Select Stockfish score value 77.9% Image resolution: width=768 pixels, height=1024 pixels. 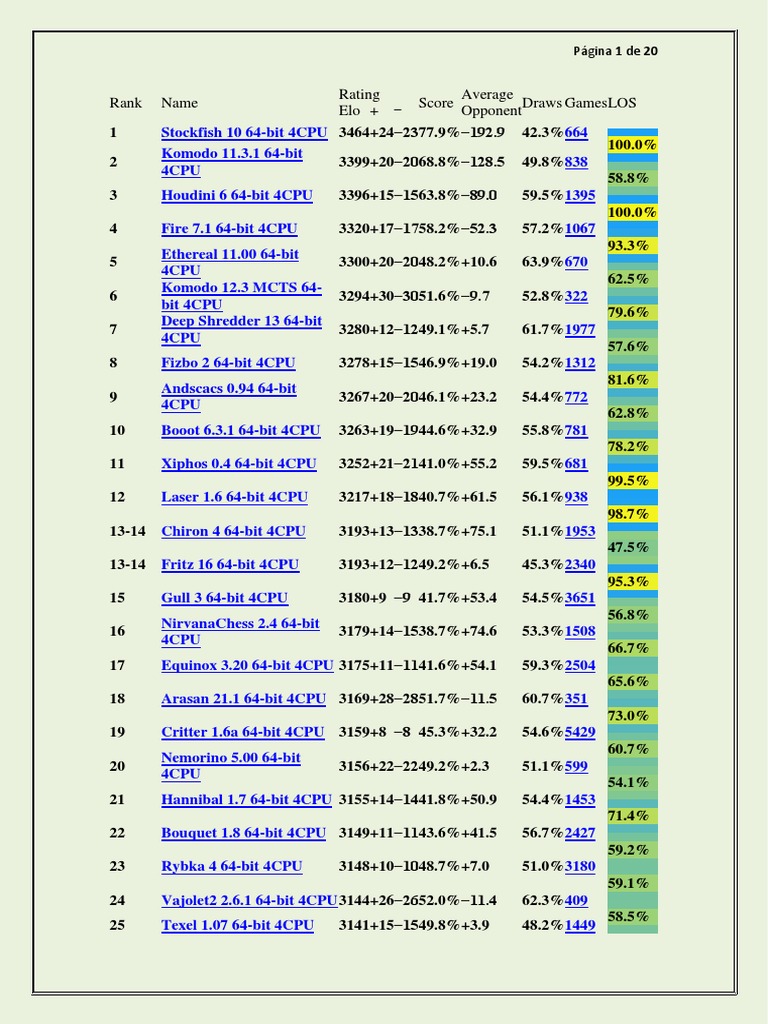439,133
